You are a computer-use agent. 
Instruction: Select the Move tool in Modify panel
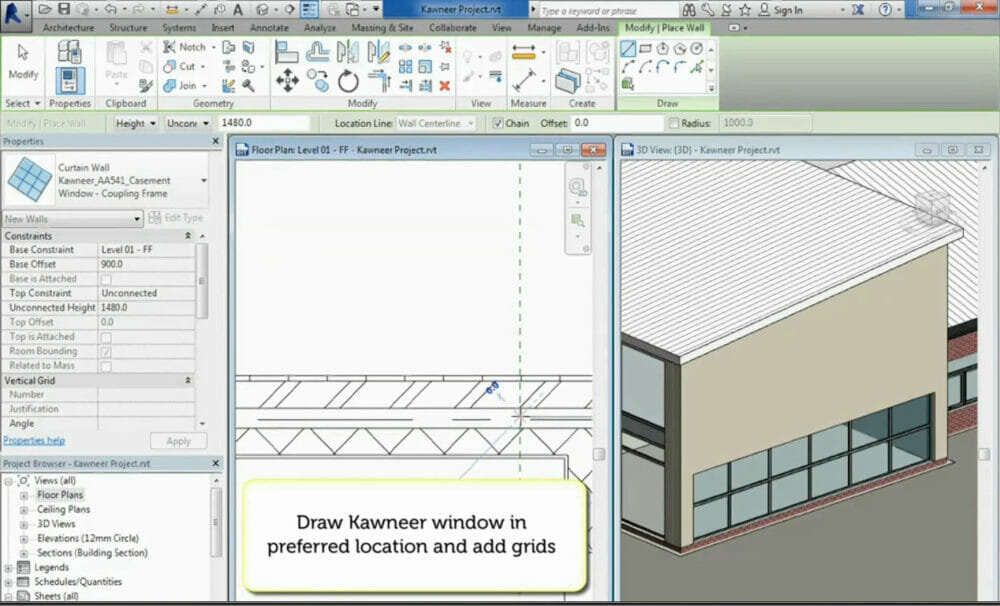pyautogui.click(x=288, y=81)
